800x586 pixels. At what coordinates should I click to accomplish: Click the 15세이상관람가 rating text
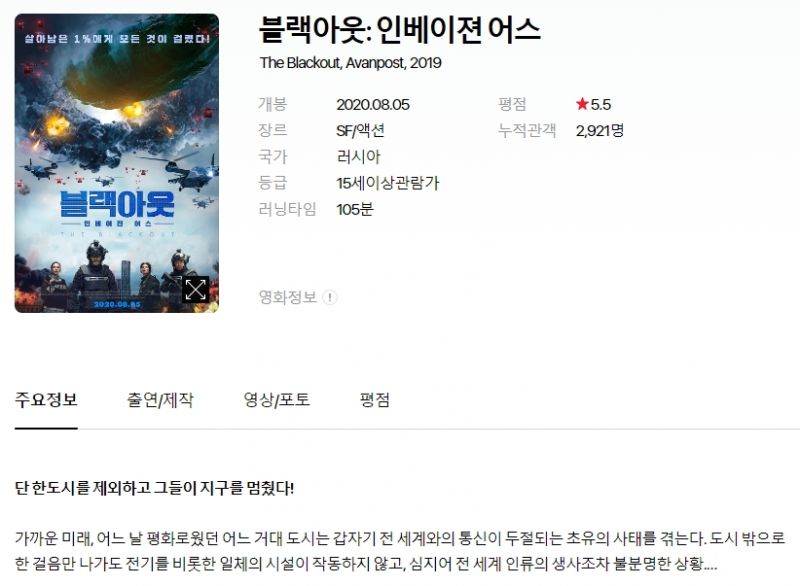pos(388,183)
